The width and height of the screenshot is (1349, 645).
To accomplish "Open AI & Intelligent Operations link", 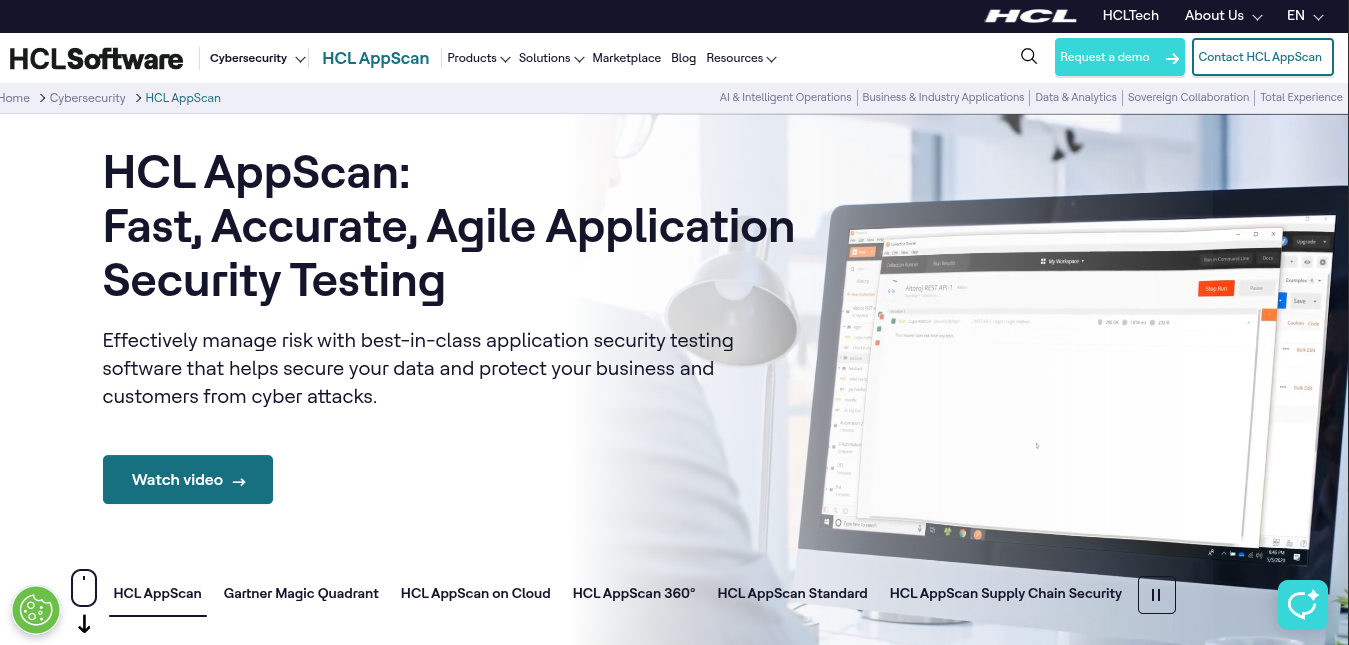I will [785, 98].
